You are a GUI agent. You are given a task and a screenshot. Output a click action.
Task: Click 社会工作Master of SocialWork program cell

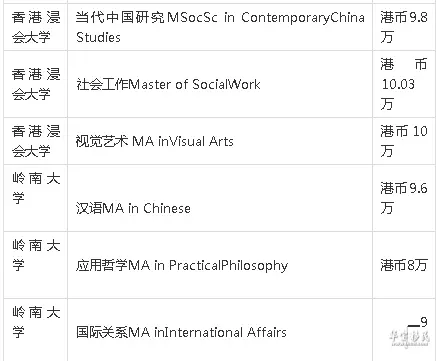[168, 84]
